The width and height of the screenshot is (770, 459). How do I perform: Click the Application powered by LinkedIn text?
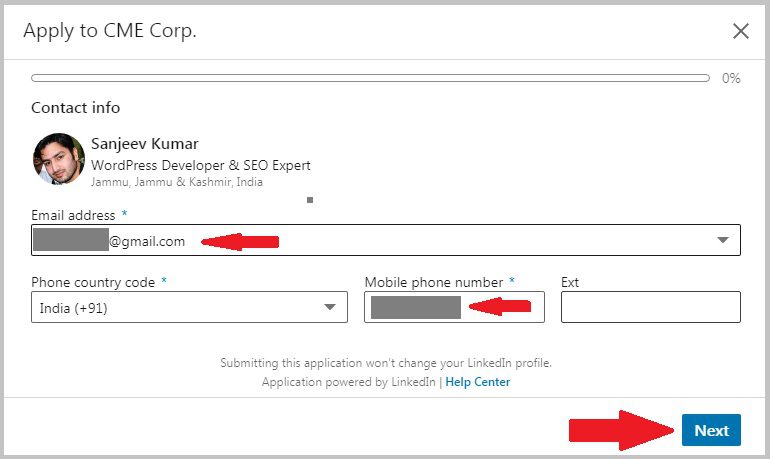coord(349,382)
